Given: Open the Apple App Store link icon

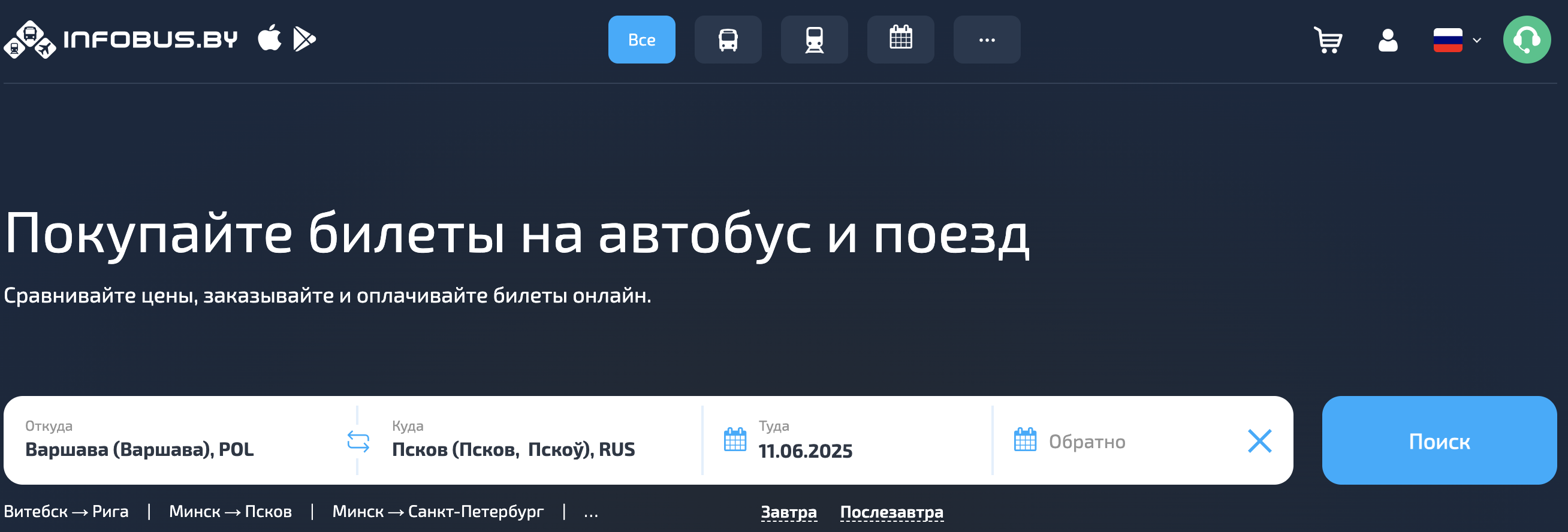Looking at the screenshot, I should click(269, 38).
